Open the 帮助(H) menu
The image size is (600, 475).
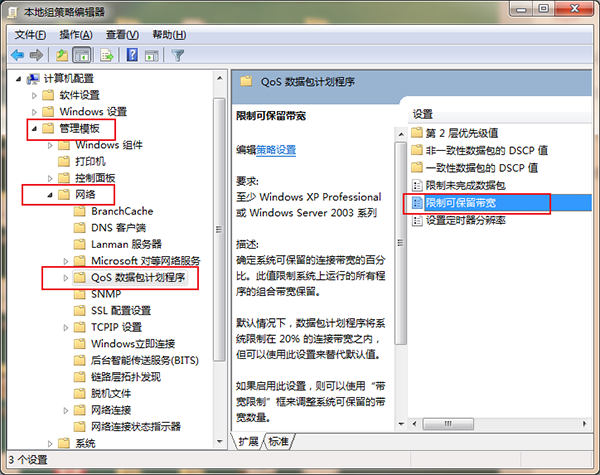[x=169, y=35]
